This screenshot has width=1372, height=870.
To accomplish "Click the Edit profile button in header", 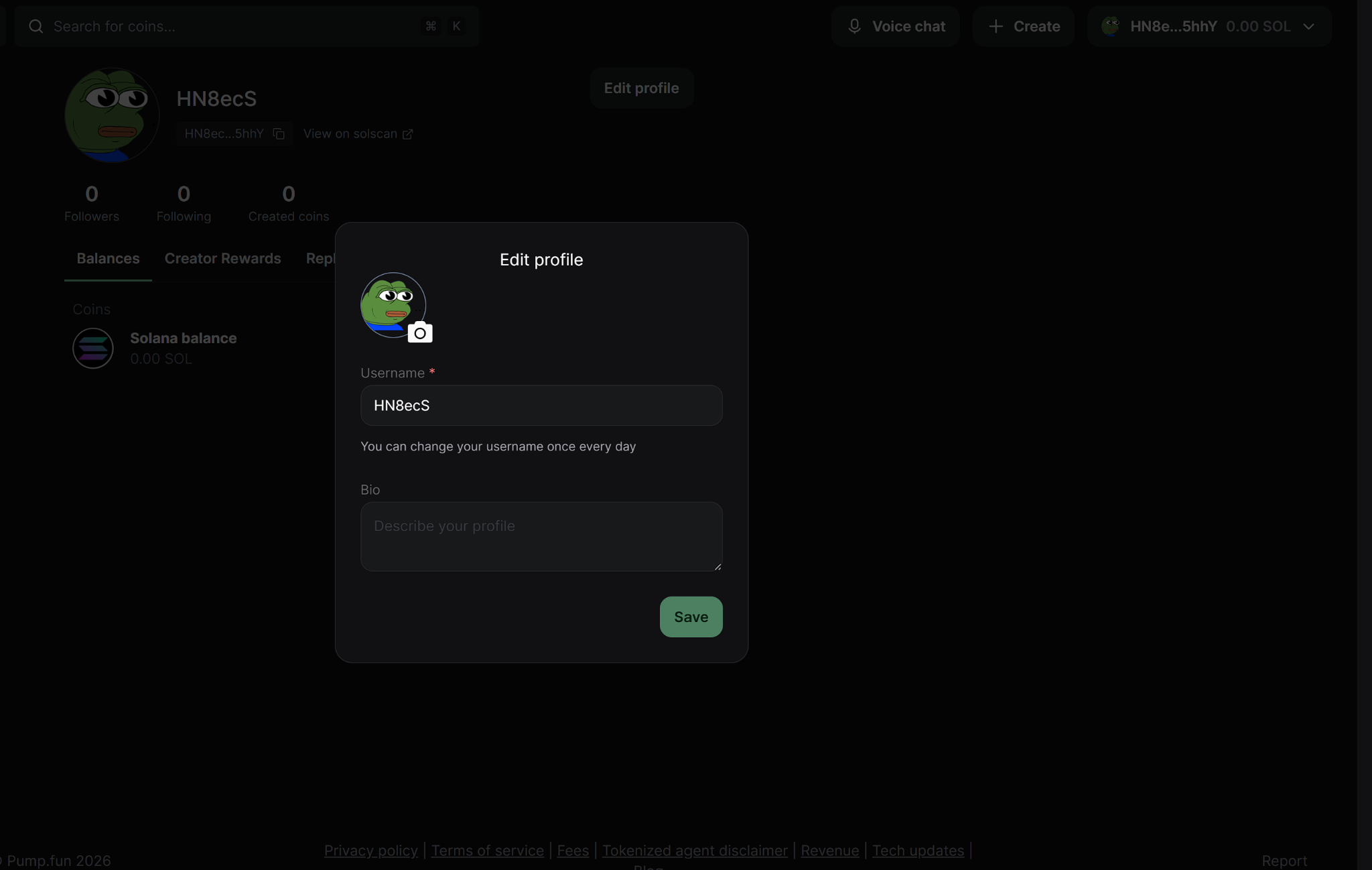I will [641, 88].
